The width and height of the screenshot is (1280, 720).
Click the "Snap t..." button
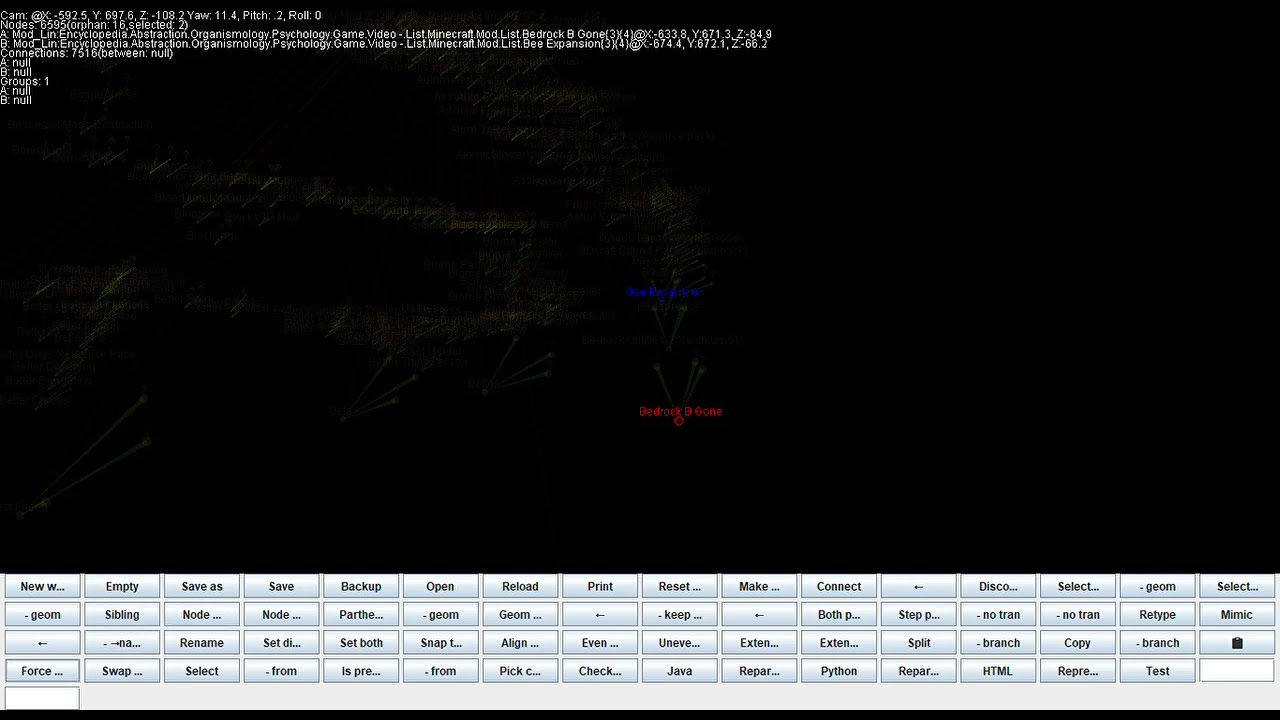point(440,643)
